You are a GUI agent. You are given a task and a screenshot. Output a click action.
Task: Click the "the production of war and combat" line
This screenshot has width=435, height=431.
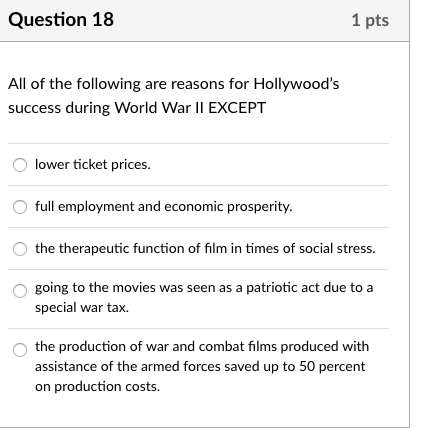(202, 346)
